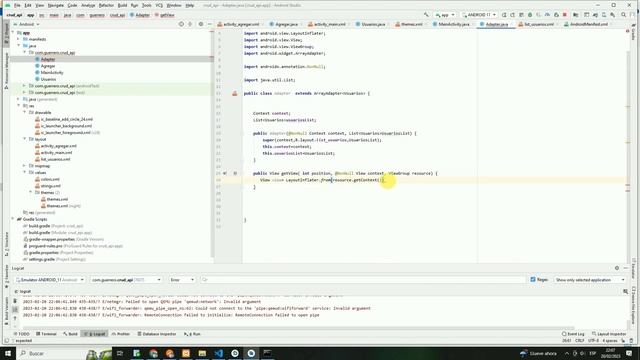Image resolution: width=640 pixels, height=360 pixels.
Task: Open Visual Studio Code from taskbar
Action: [218, 353]
